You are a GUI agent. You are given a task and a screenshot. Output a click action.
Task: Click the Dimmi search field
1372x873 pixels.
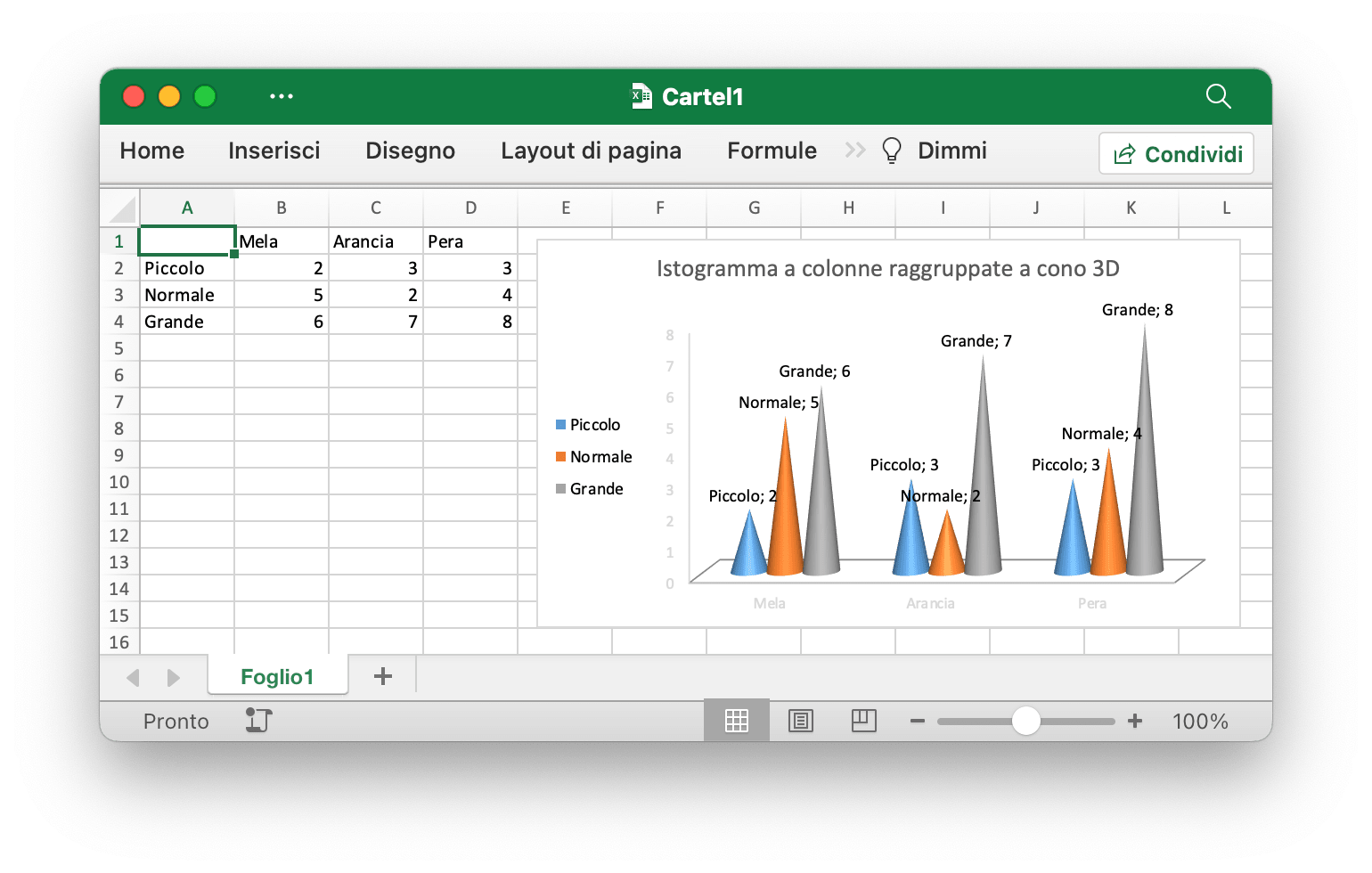pyautogui.click(x=952, y=151)
